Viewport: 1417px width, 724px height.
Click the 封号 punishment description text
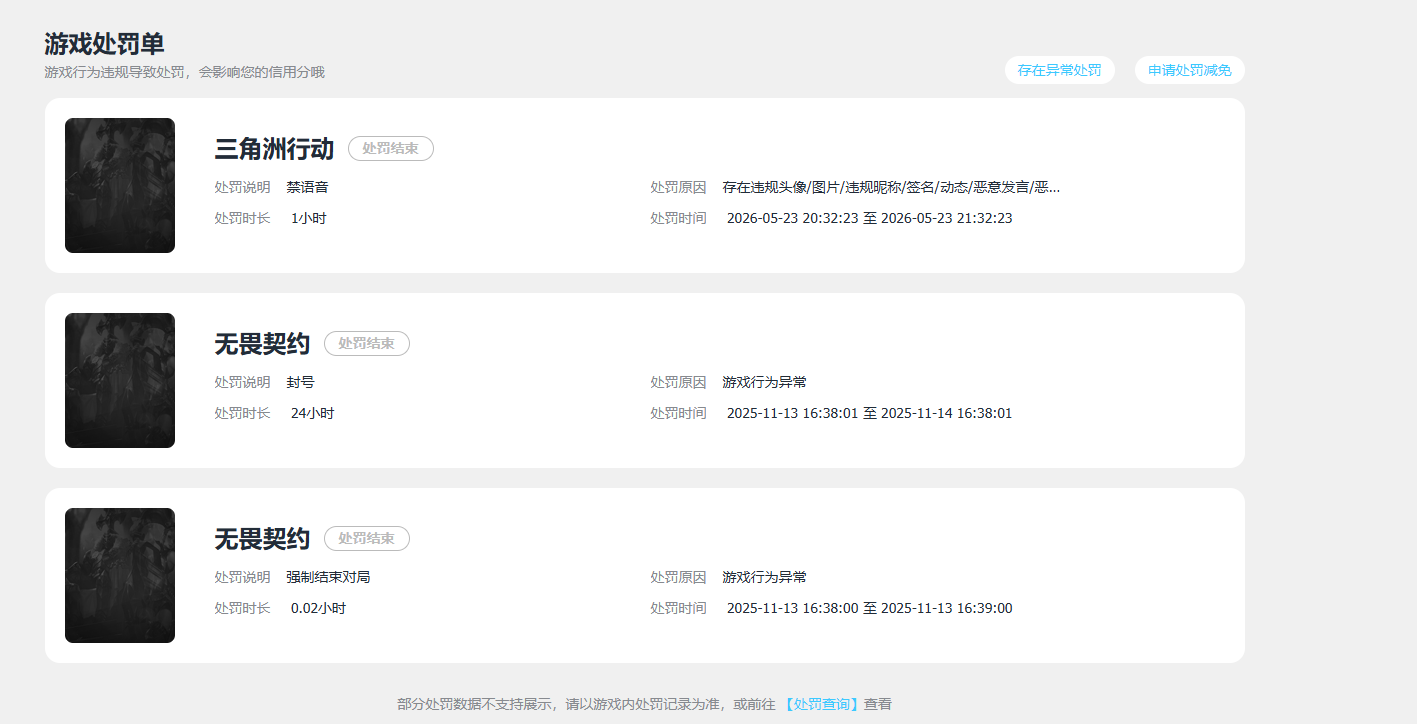click(x=300, y=382)
